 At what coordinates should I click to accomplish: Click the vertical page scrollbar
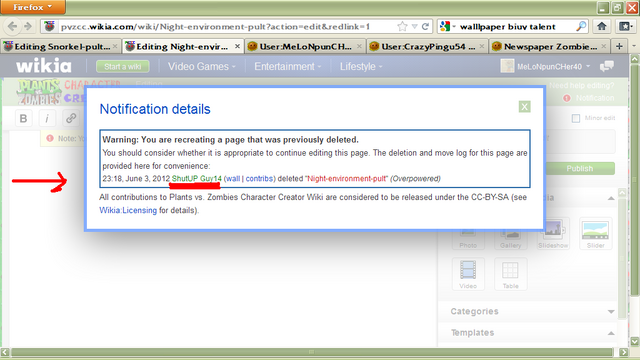(634, 180)
